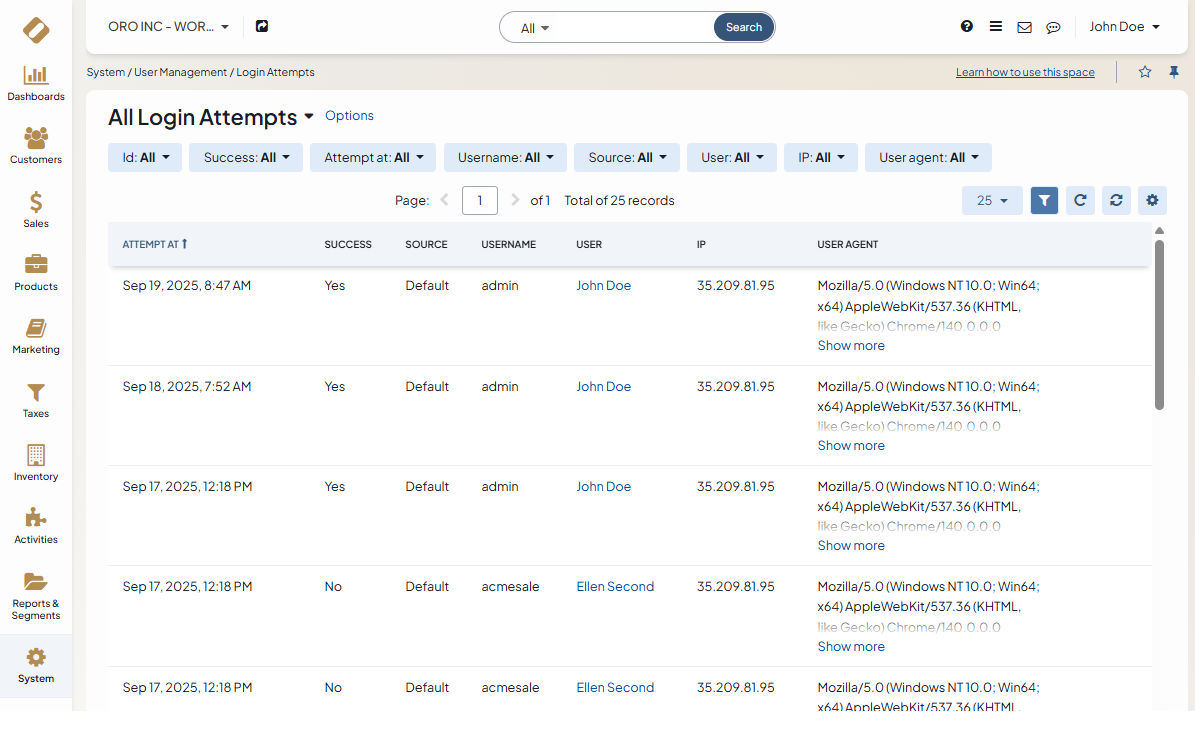The height and width of the screenshot is (735, 1195).
Task: Click the grid reset icon
Action: (x=1116, y=200)
